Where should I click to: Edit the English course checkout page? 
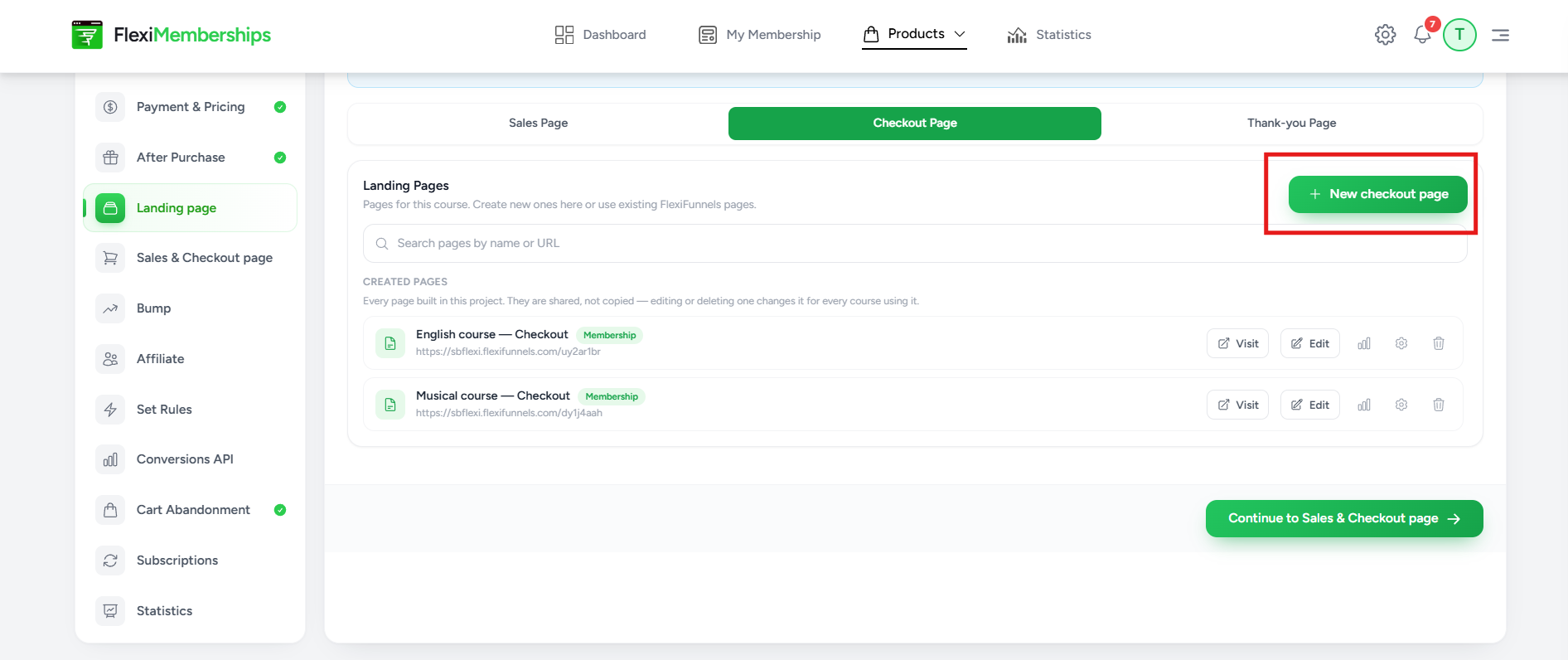(x=1310, y=343)
